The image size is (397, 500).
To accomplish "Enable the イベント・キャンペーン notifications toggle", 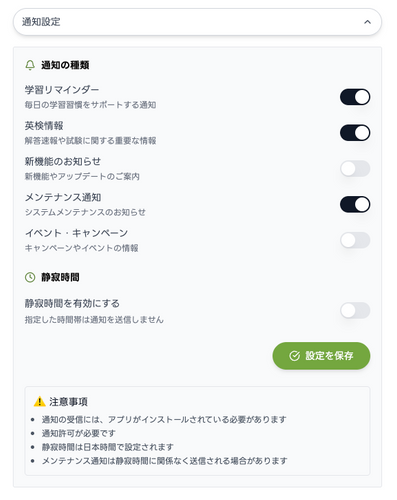I will tap(355, 240).
